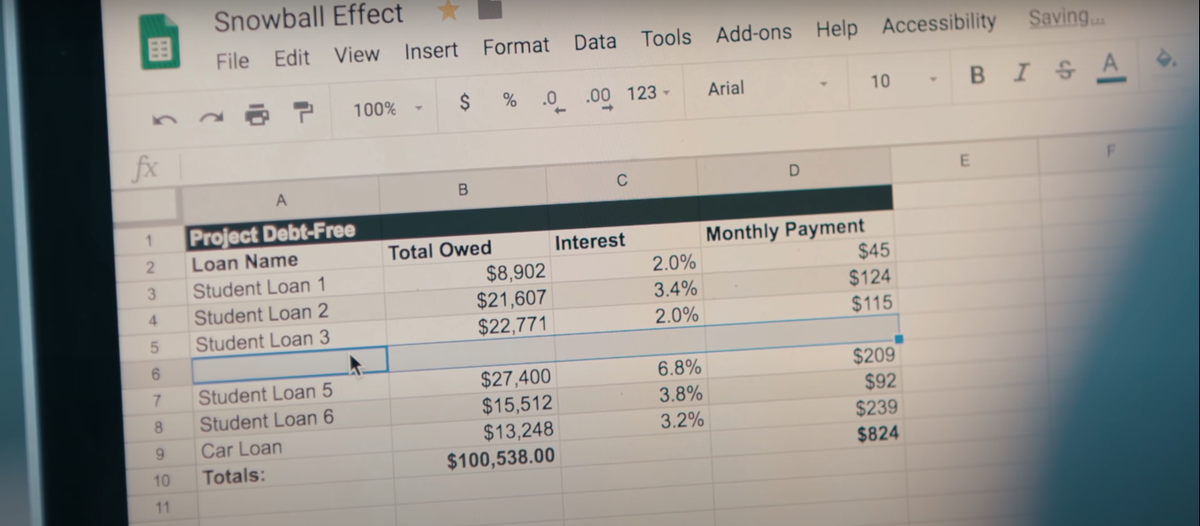Select column D header
This screenshot has width=1200, height=526.
click(794, 171)
